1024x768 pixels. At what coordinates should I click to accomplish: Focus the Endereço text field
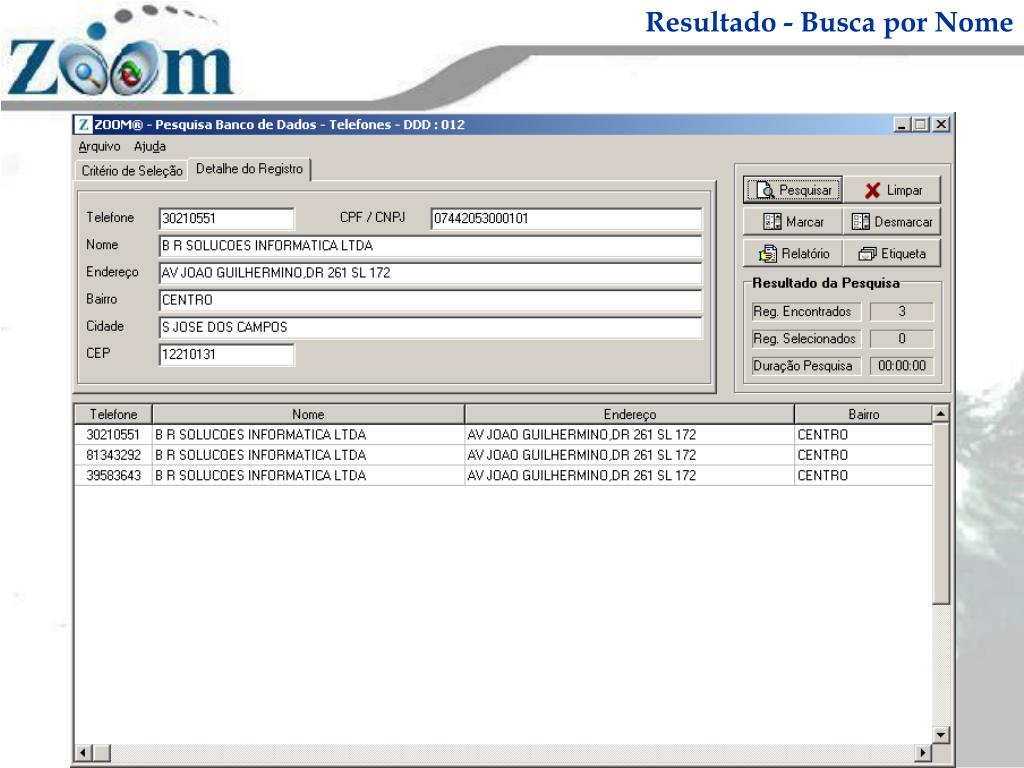430,273
